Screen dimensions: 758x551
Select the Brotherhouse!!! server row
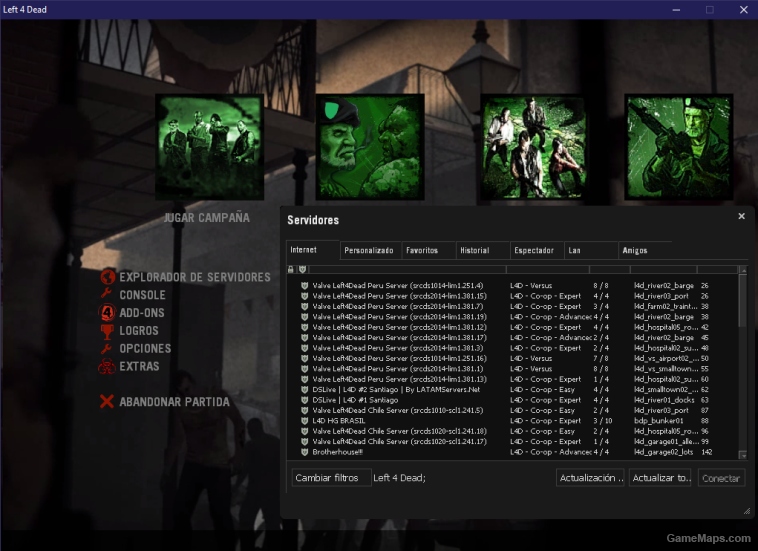tap(512, 452)
